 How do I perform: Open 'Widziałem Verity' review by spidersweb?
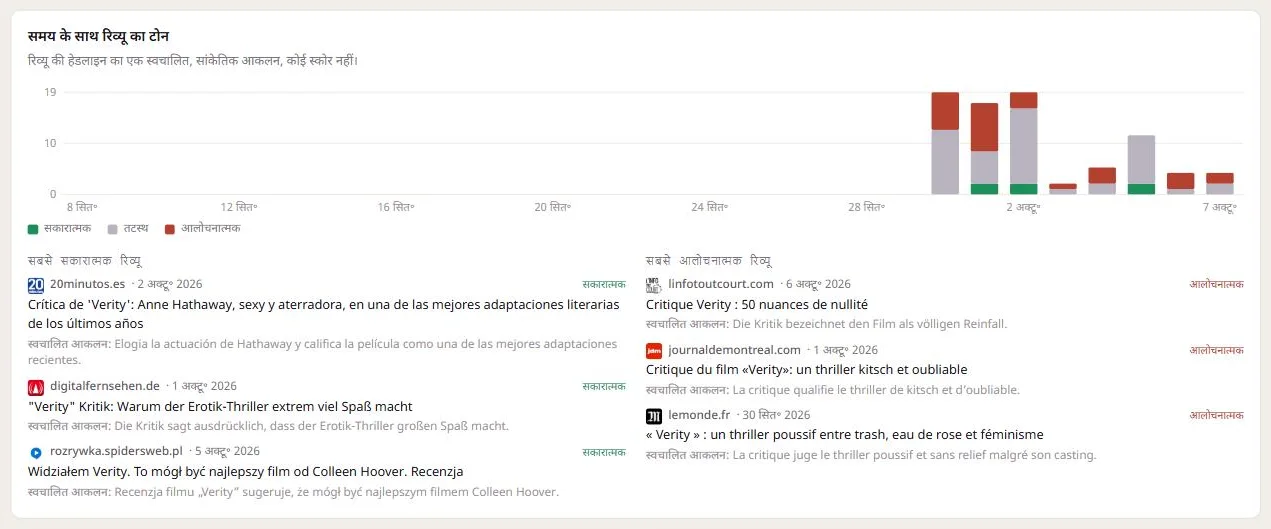click(x=245, y=471)
